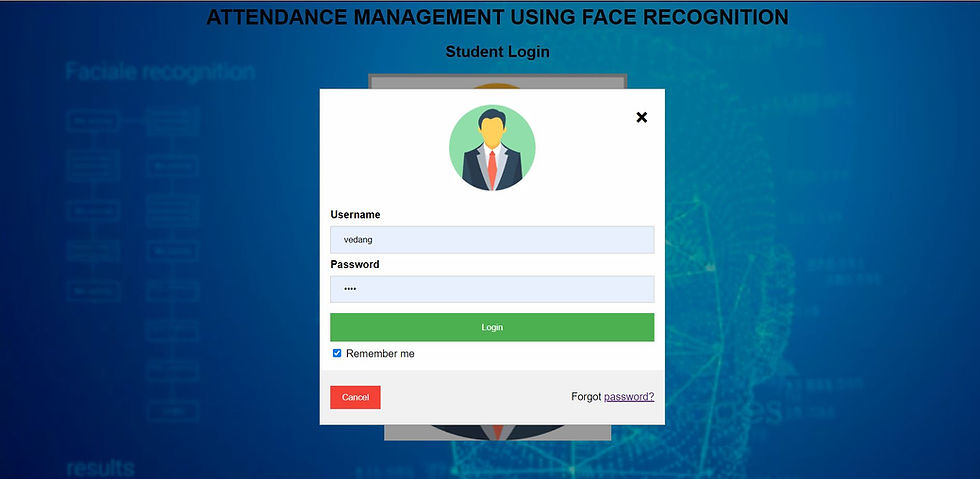Click the Password label
Image resolution: width=980 pixels, height=479 pixels.
(x=354, y=265)
